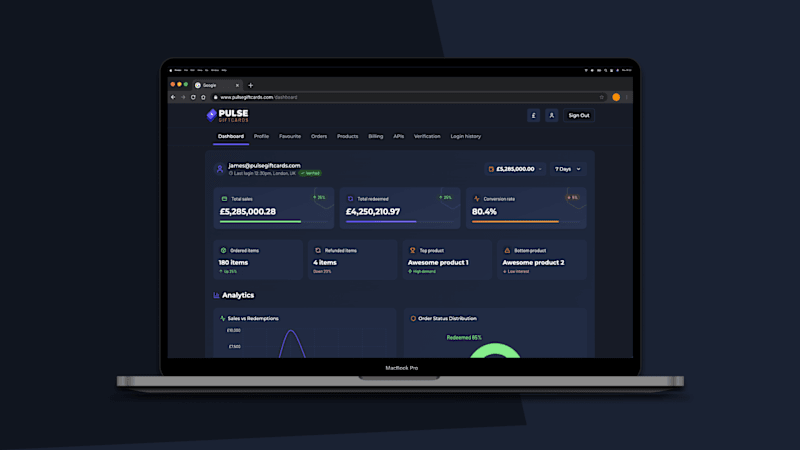Click the Sales vs Redemptions title
The width and height of the screenshot is (800, 450).
click(253, 318)
